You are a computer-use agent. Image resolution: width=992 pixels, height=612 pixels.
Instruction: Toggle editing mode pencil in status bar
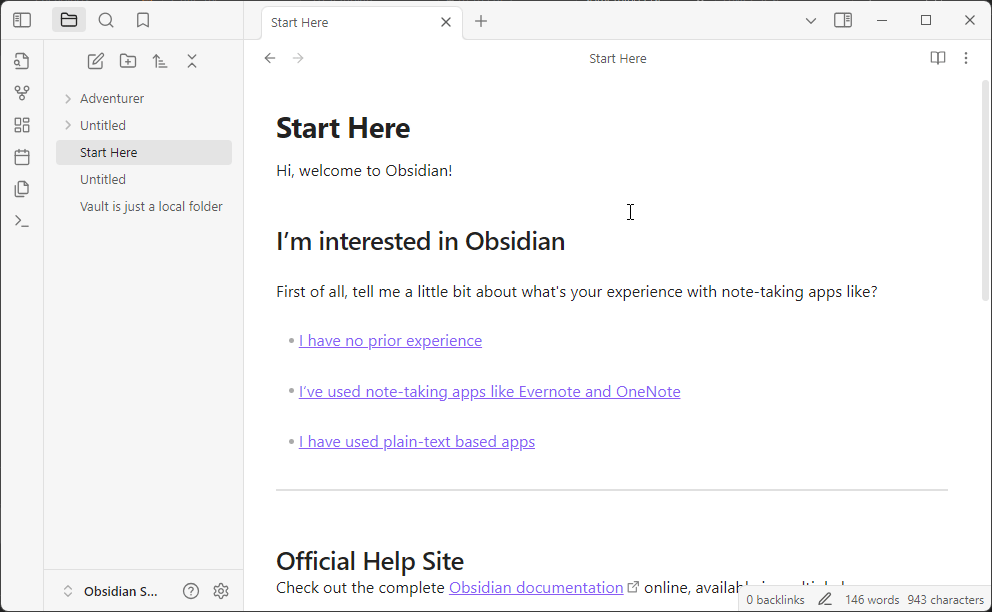pyautogui.click(x=825, y=599)
